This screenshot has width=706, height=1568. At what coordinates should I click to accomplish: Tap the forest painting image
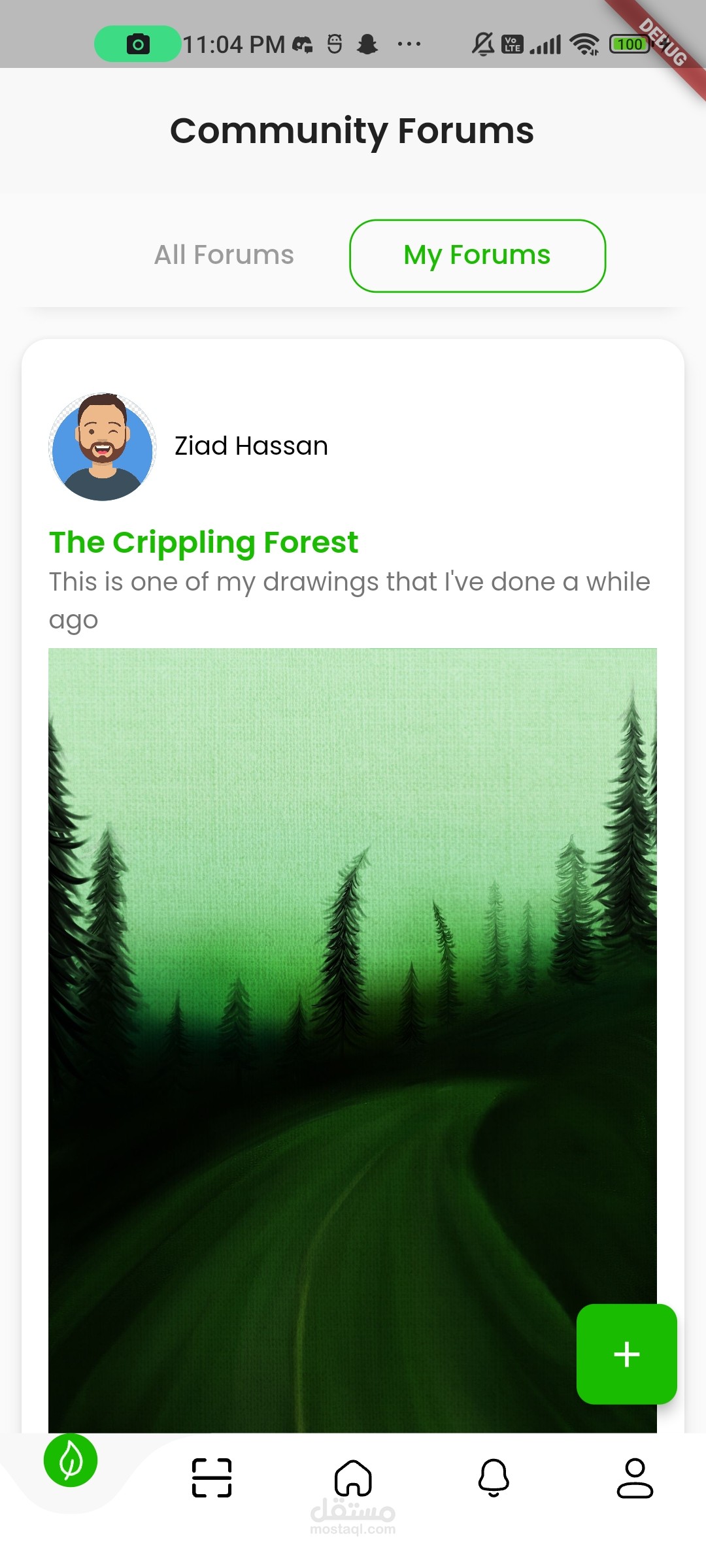pos(352,980)
